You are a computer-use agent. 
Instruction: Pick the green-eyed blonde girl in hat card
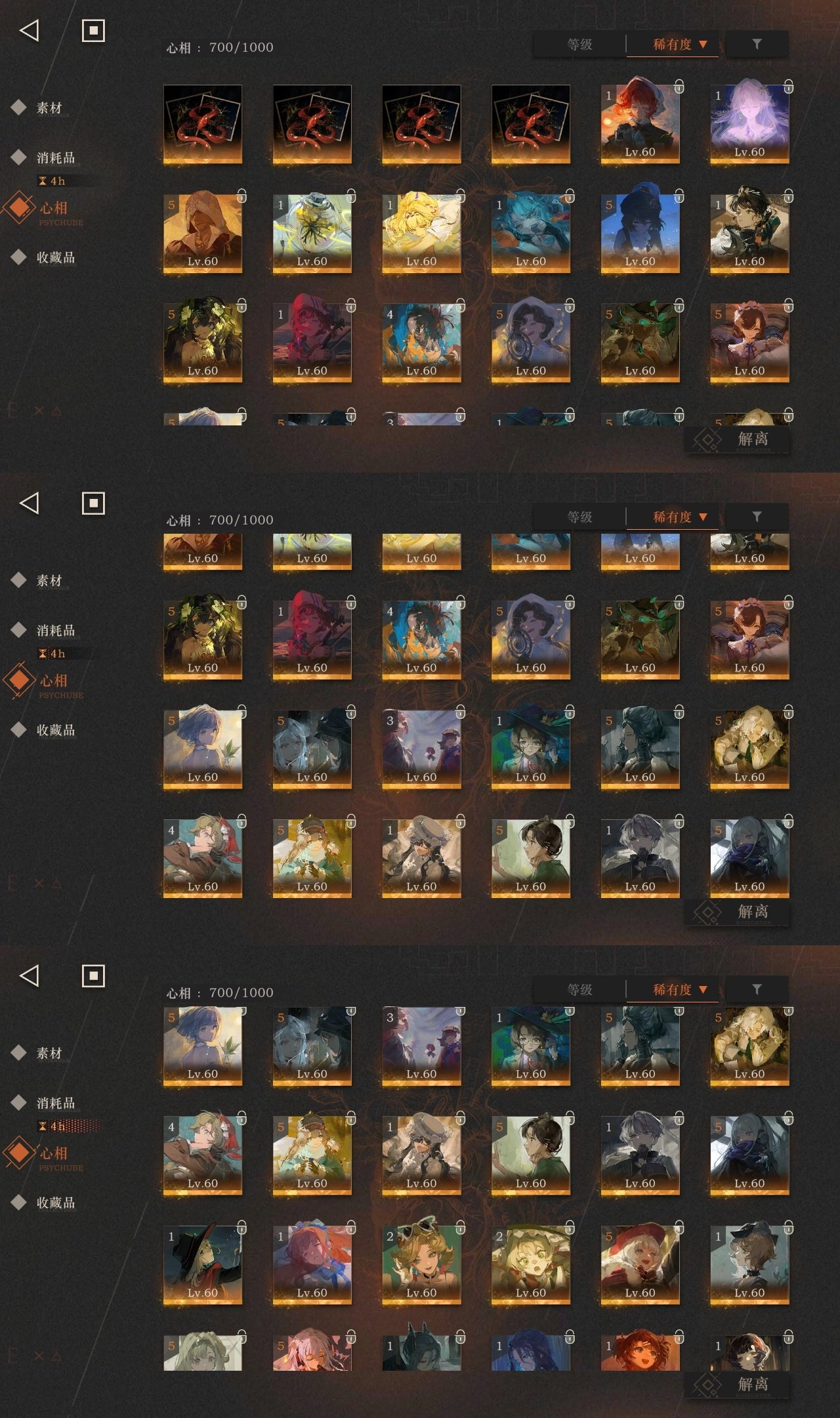pos(530,1262)
